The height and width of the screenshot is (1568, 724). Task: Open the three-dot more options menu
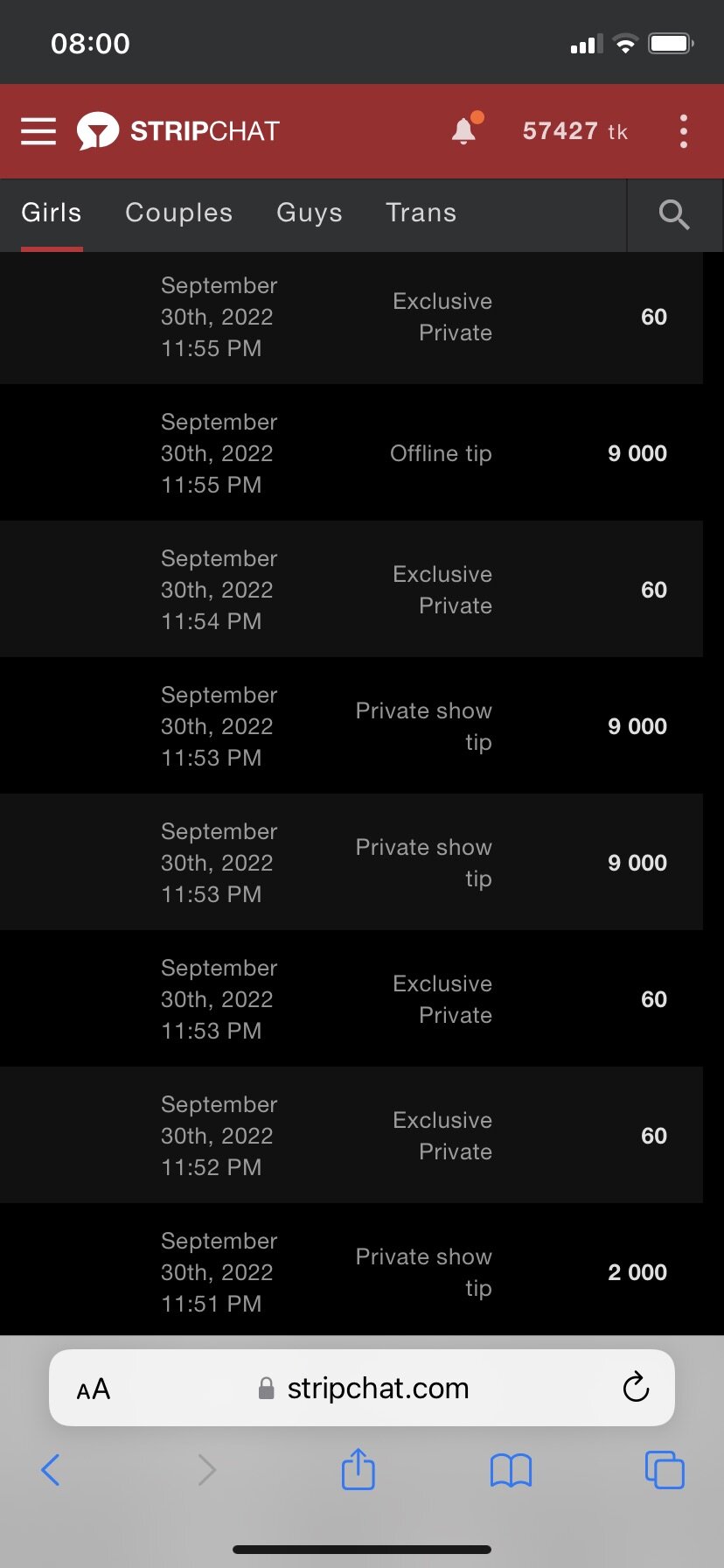(683, 131)
